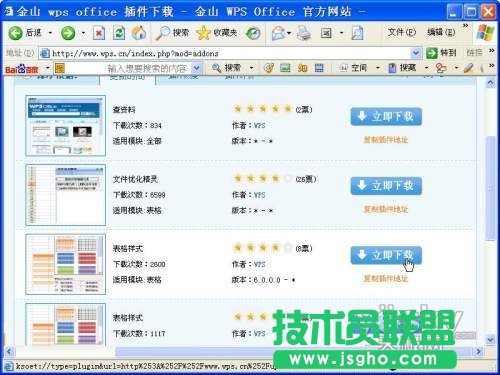The height and width of the screenshot is (375, 500).
Task: Open the Back button history dropdown arrow
Action: (50, 33)
